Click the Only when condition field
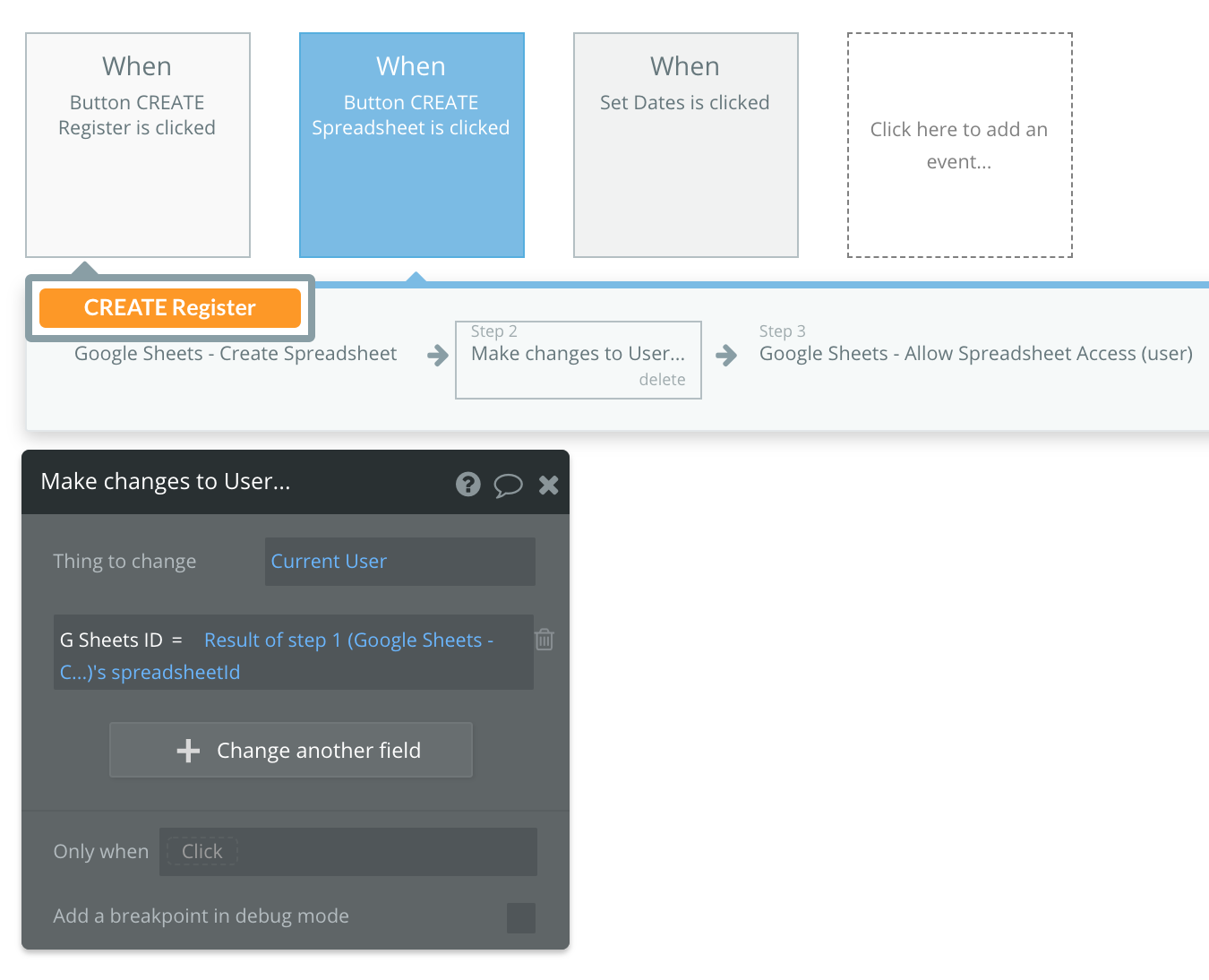The height and width of the screenshot is (980, 1209). [x=348, y=852]
